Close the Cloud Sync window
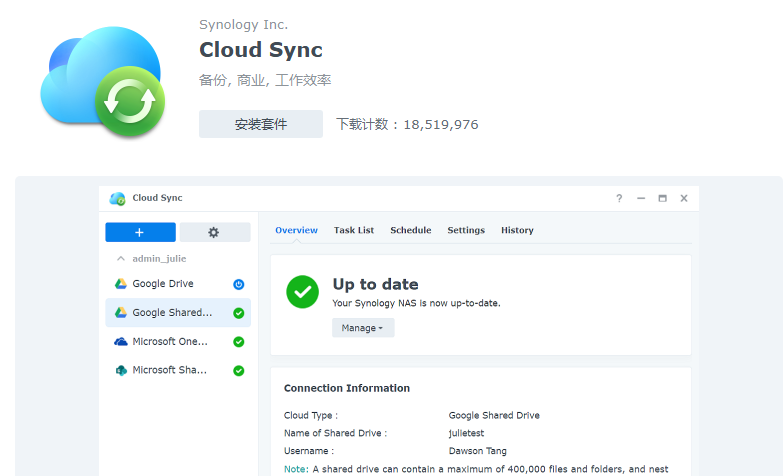This screenshot has width=783, height=476. pyautogui.click(x=684, y=198)
